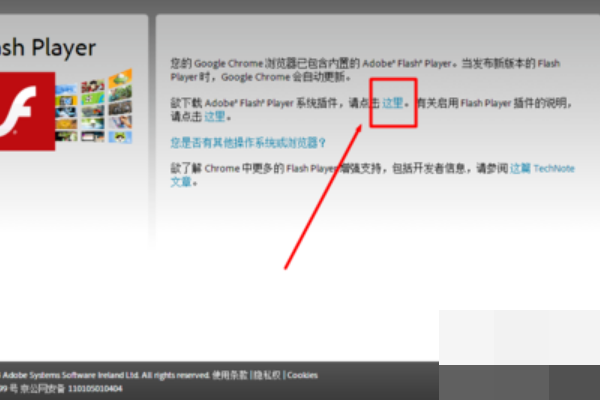Click the 这里 link for plugin enabling instructions
The height and width of the screenshot is (400, 600).
click(x=215, y=116)
